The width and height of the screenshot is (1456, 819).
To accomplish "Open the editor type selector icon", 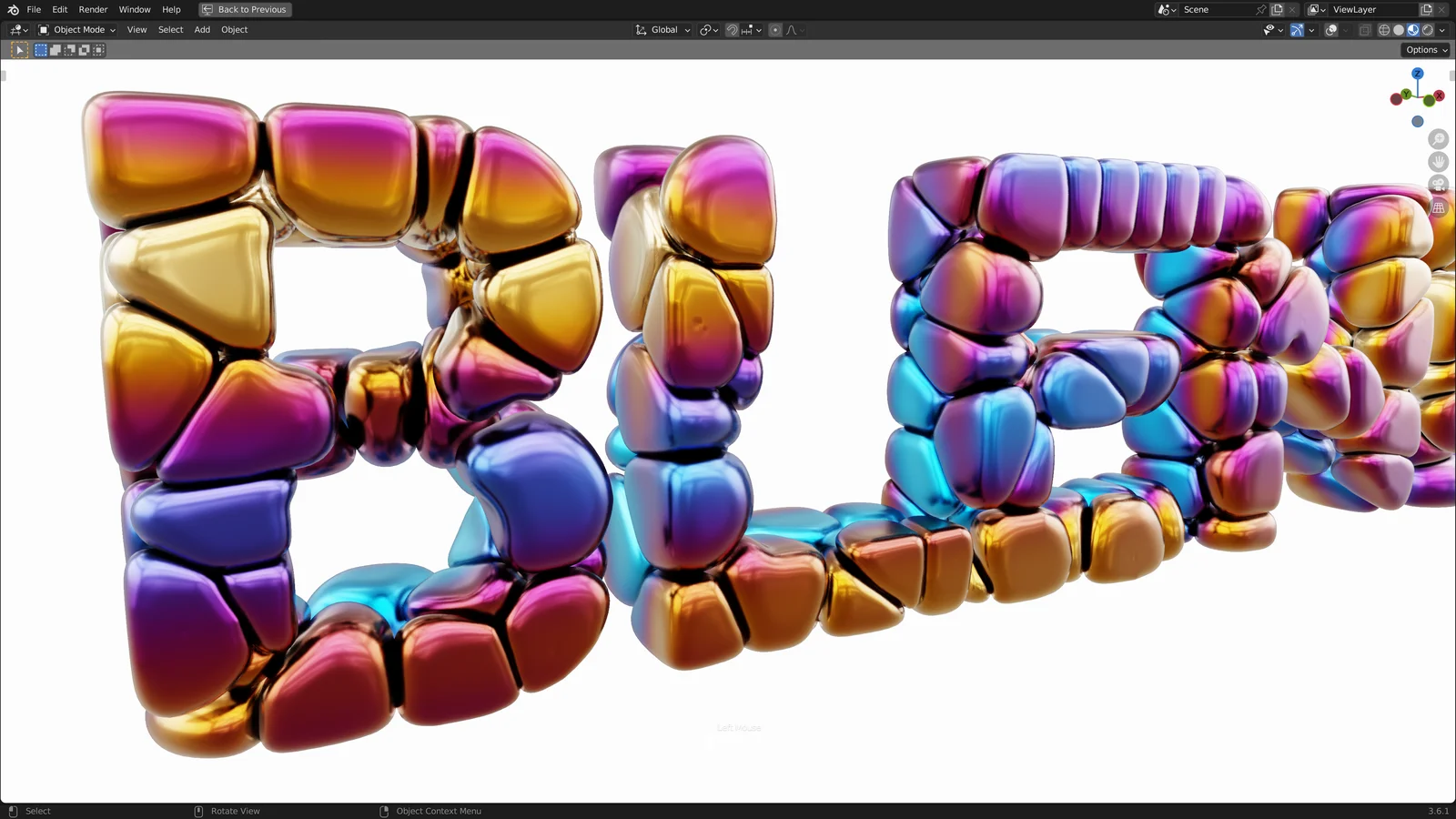I will pyautogui.click(x=15, y=29).
